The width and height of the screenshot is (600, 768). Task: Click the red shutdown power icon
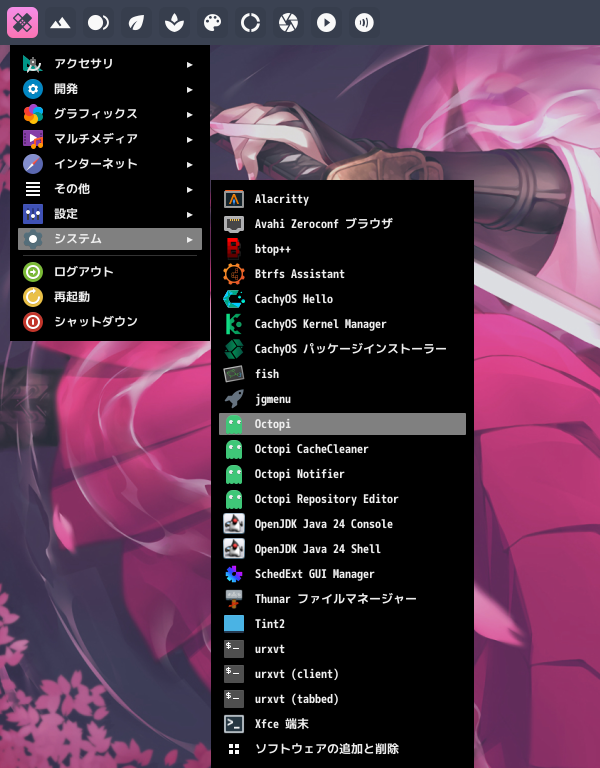(x=33, y=322)
